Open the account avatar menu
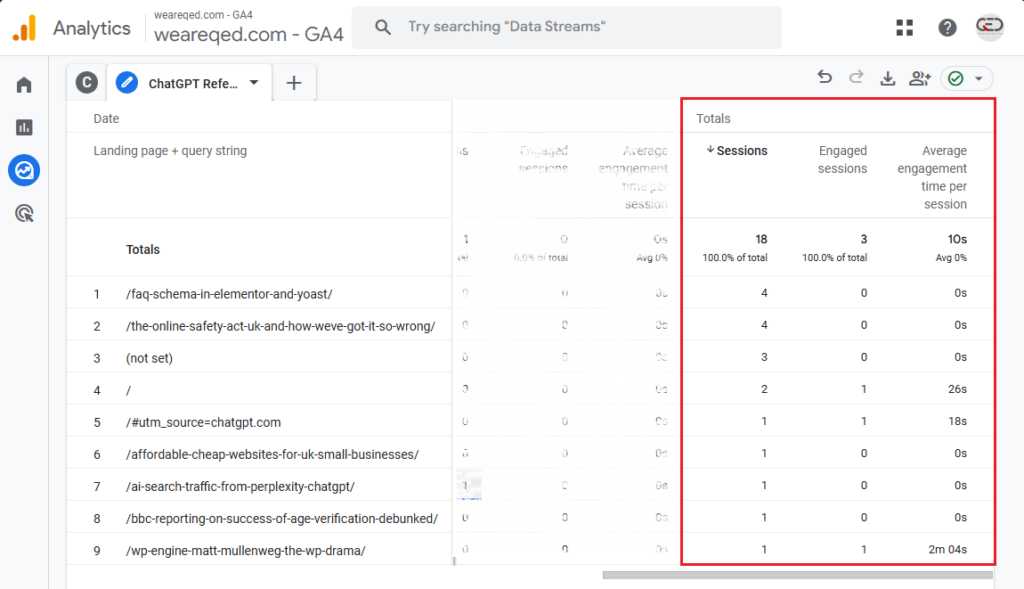 click(x=989, y=27)
